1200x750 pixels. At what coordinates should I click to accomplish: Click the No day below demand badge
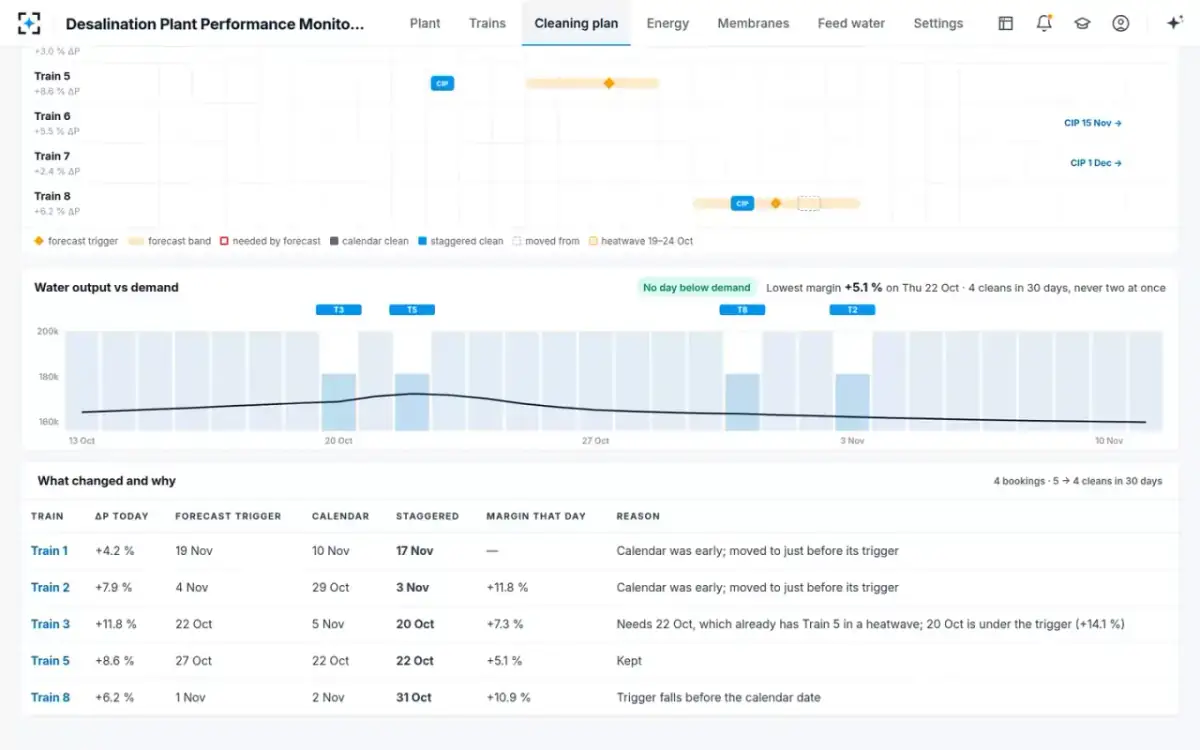pos(697,288)
